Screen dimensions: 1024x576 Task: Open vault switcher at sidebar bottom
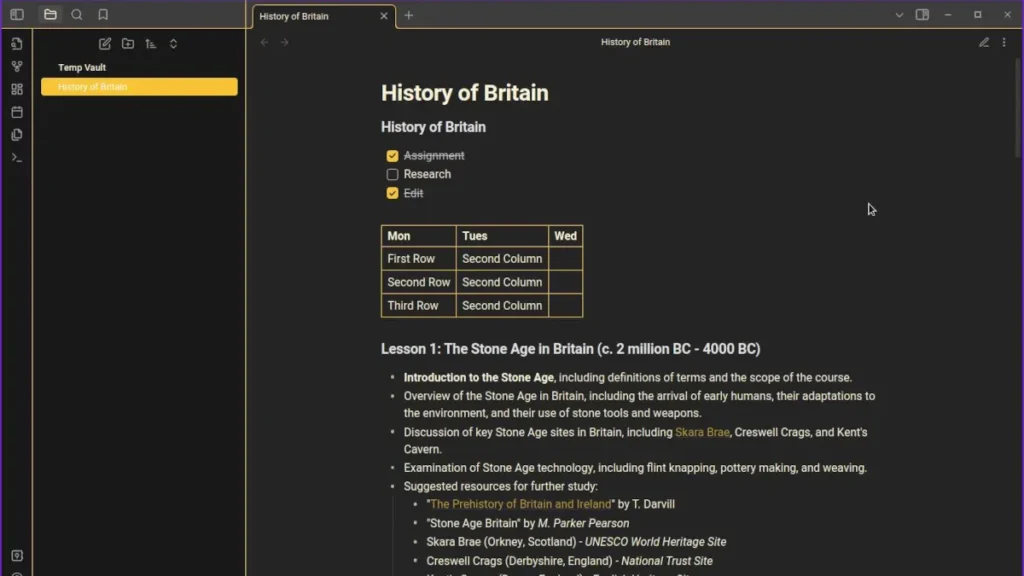tap(17, 556)
